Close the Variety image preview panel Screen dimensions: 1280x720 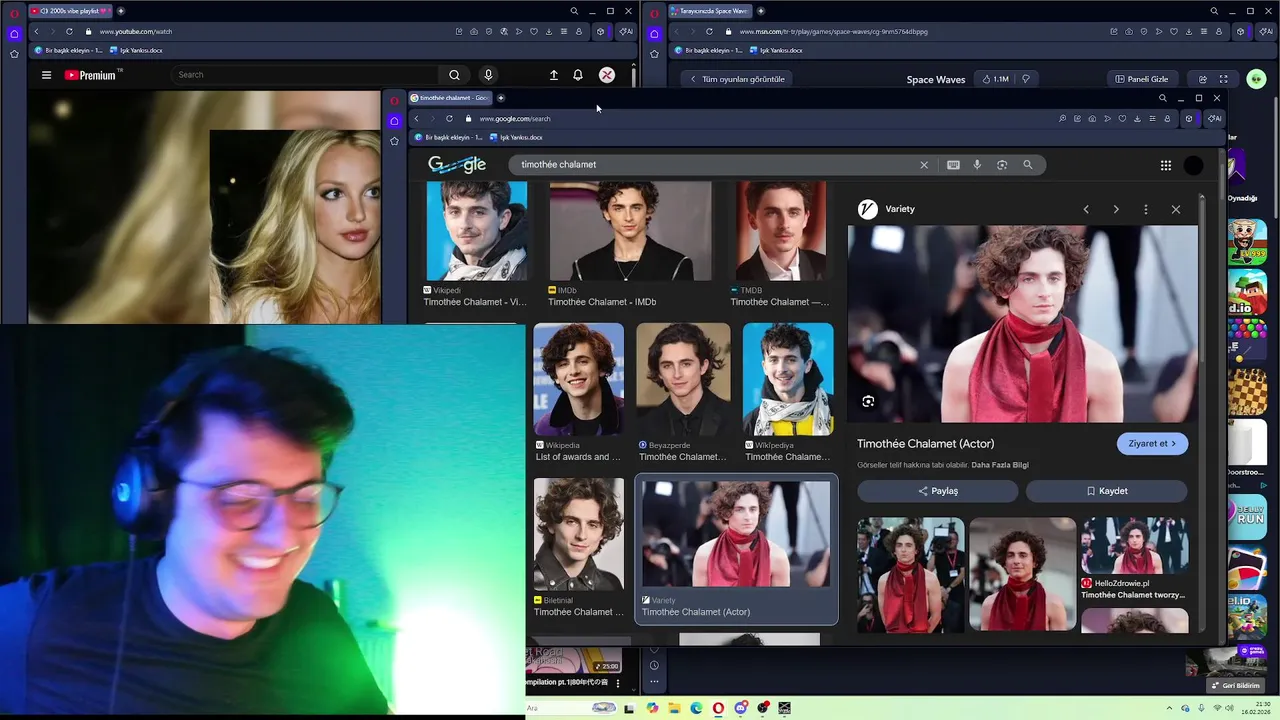(x=1176, y=209)
